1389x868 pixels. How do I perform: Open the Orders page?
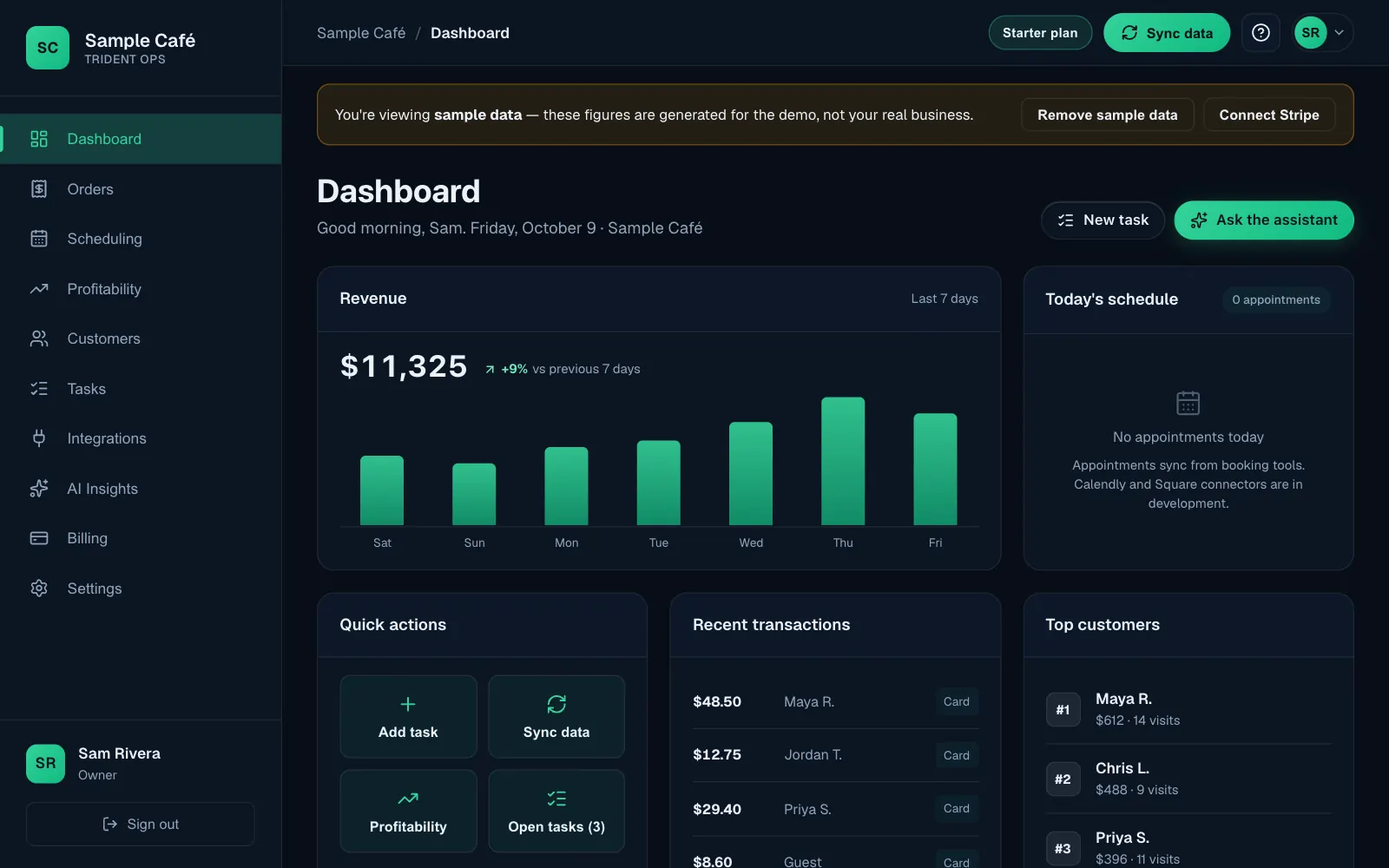click(x=141, y=189)
